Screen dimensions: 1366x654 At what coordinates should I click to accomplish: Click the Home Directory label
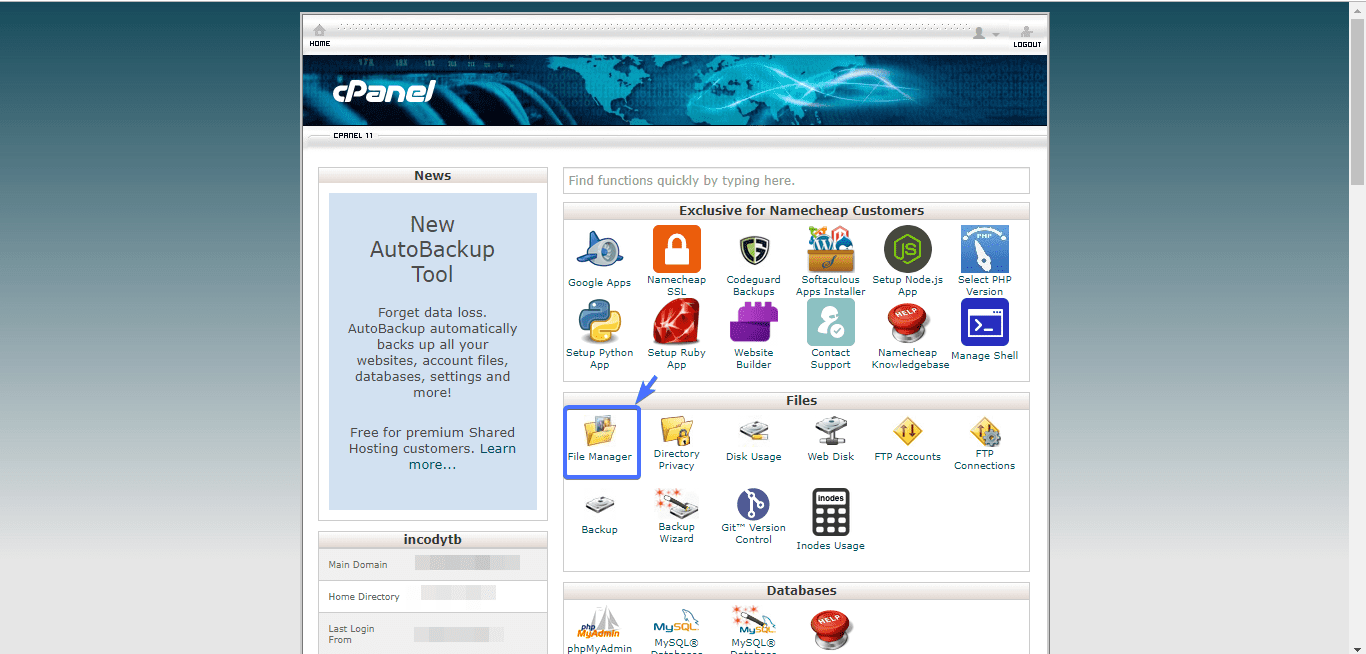364,597
